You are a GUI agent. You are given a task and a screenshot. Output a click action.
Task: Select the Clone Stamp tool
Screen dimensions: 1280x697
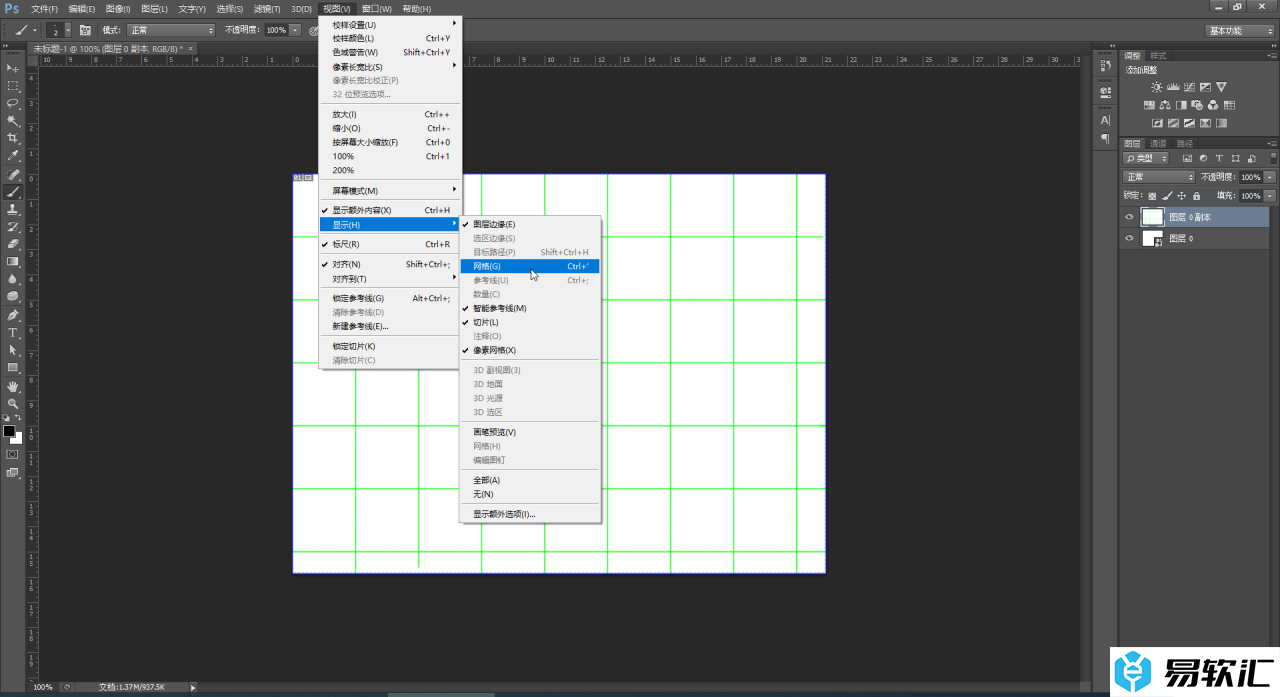tap(13, 209)
